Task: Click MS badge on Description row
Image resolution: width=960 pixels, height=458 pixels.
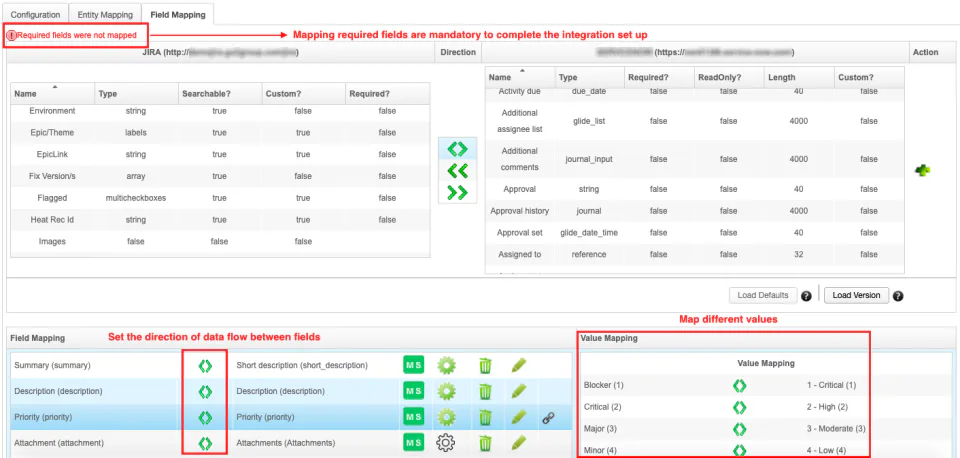Action: pyautogui.click(x=413, y=391)
